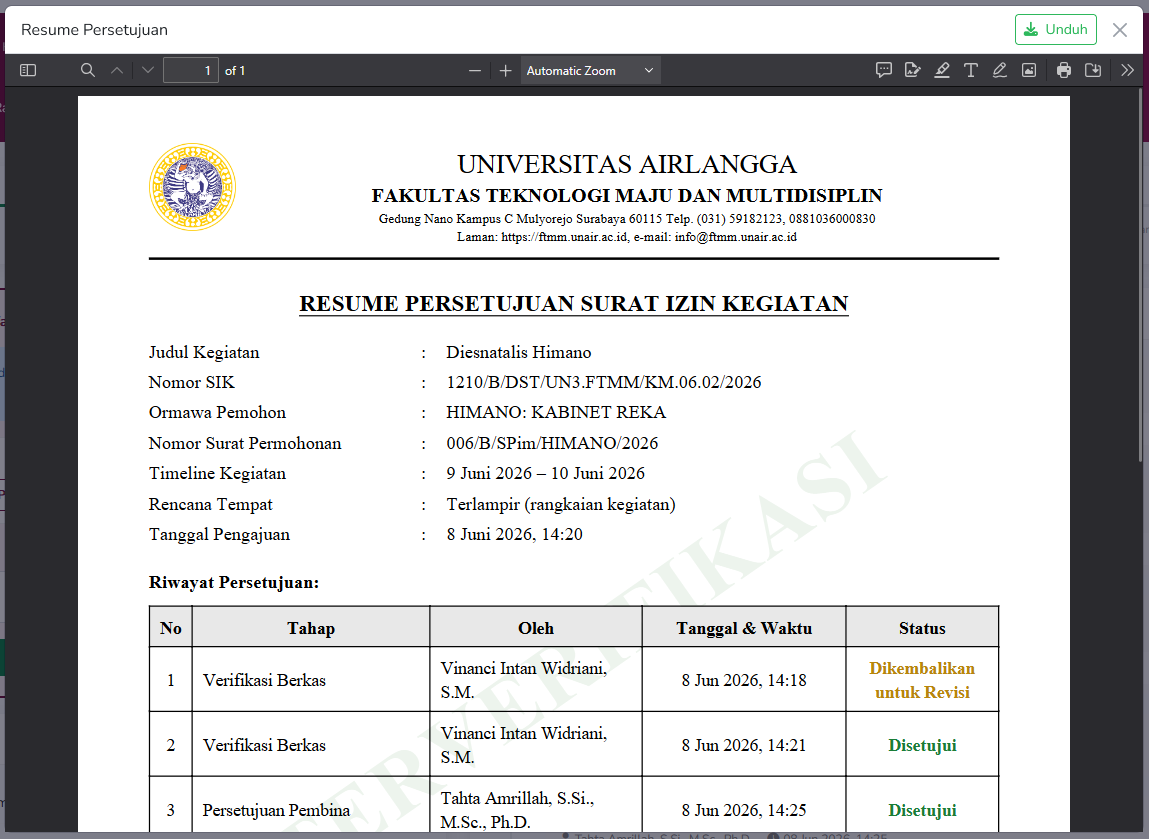Click 'Riwayat Persetujuan:' heading
1149x839 pixels.
(234, 583)
